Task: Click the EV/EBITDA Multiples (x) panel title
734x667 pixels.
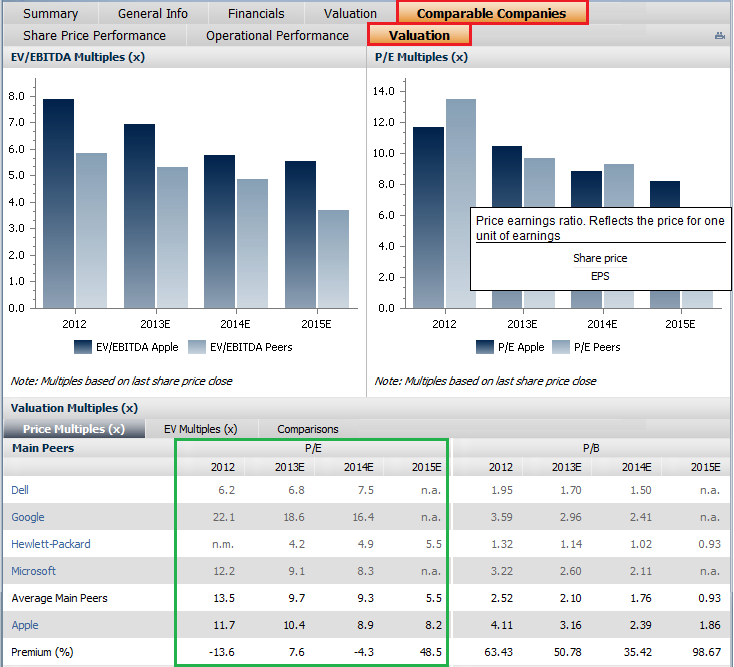Action: click(78, 57)
